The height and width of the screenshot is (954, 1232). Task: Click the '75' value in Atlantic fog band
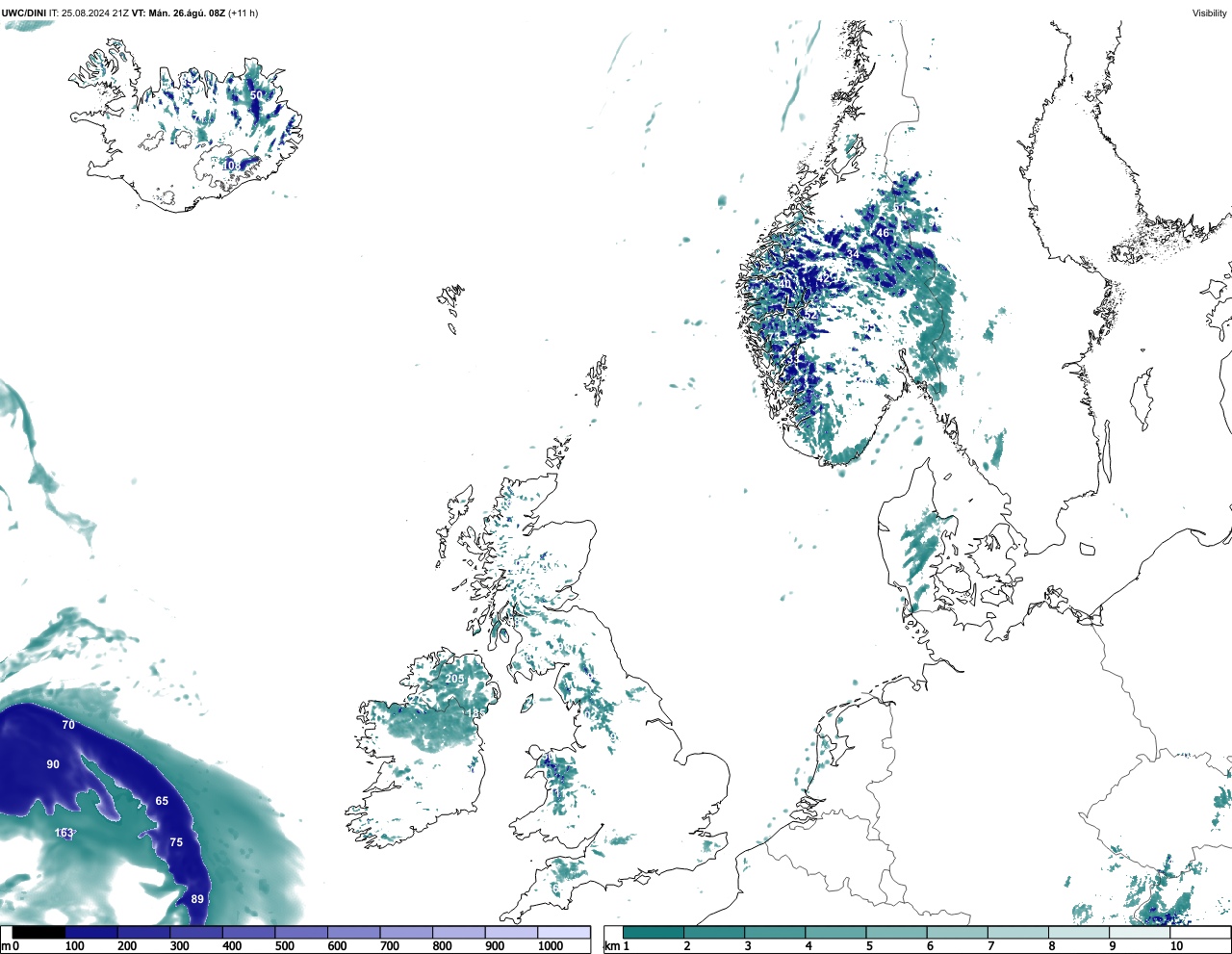176,842
